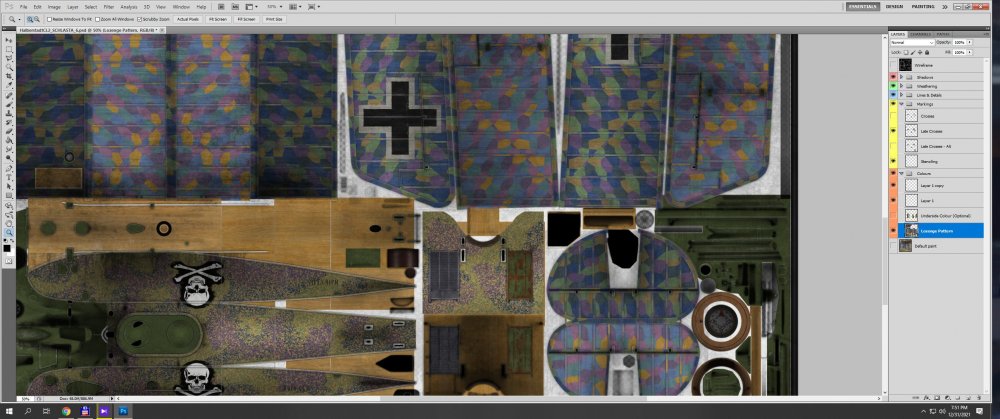Image resolution: width=1000 pixels, height=419 pixels.
Task: Switch to the Paths tab
Action: [943, 34]
